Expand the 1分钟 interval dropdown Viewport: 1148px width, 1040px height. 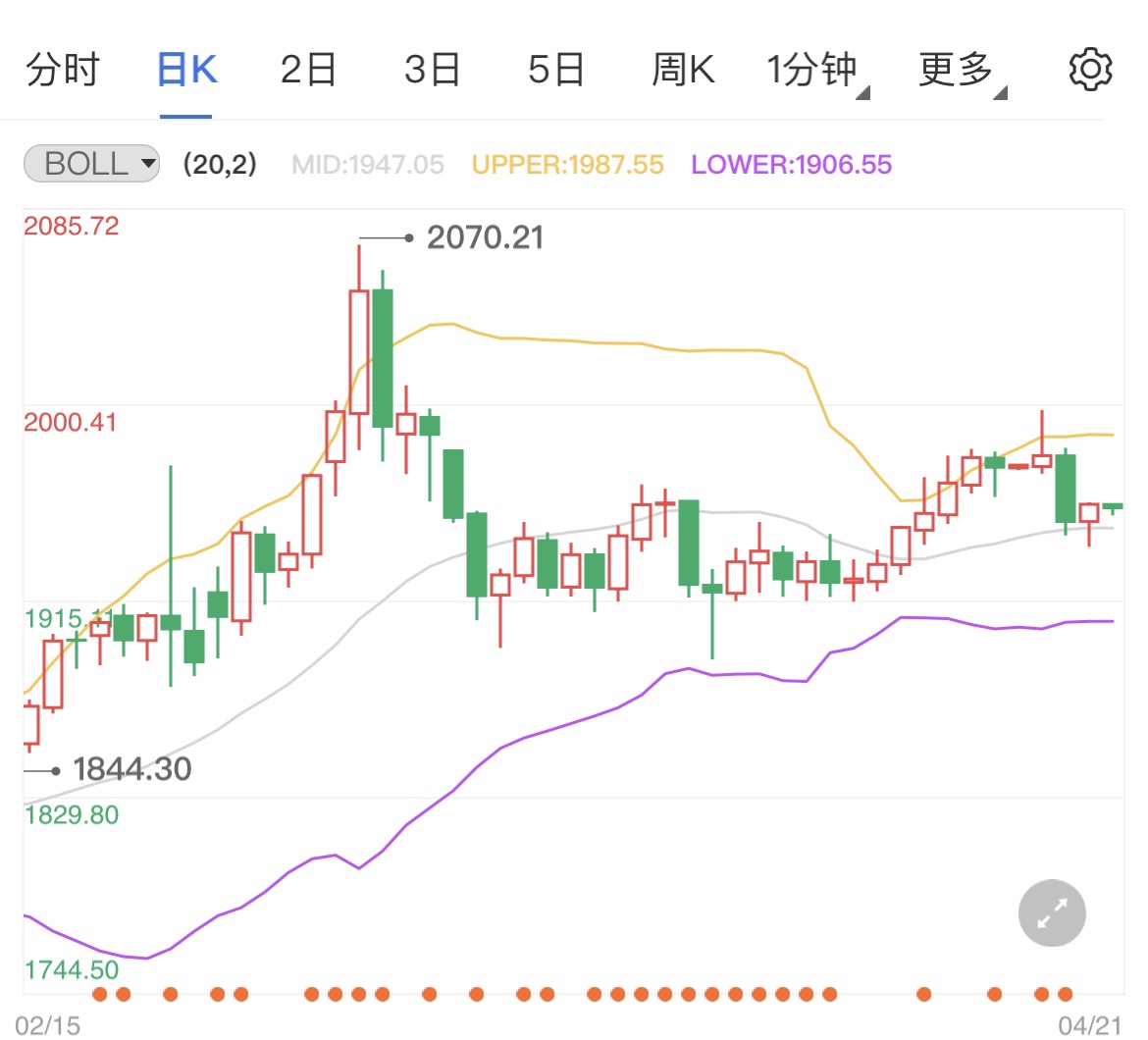point(814,71)
